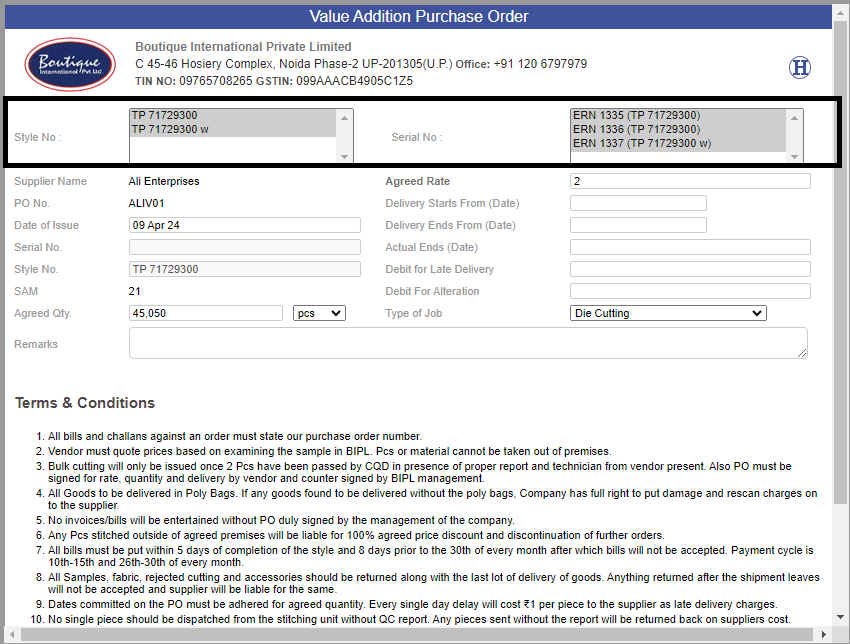
Task: Click the Actual Ends date field
Action: (x=690, y=247)
